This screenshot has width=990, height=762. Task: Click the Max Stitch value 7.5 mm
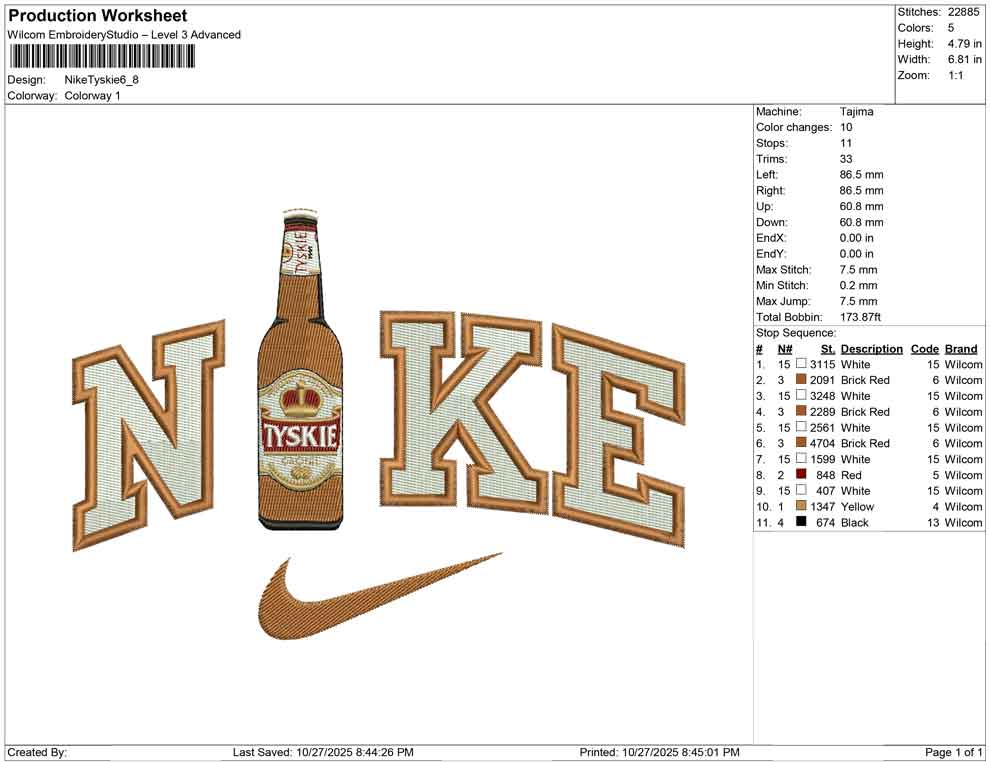[x=858, y=270]
